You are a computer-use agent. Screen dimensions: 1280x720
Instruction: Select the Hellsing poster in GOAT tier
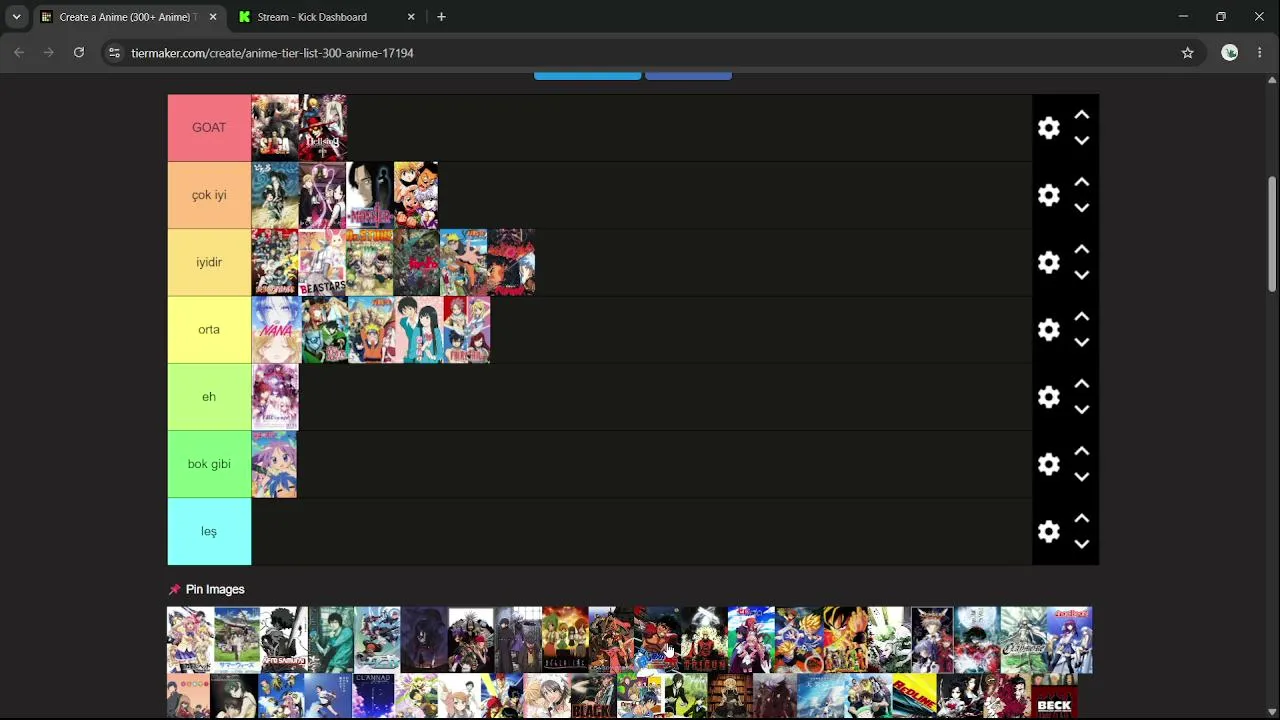point(323,128)
